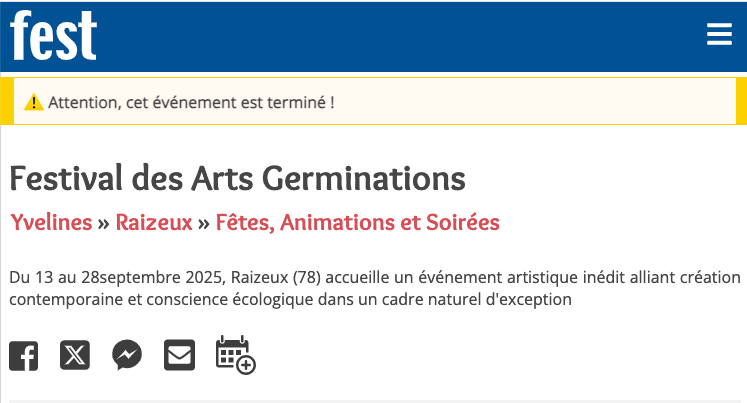
Task: Share event via Messenger icon
Action: tap(127, 355)
